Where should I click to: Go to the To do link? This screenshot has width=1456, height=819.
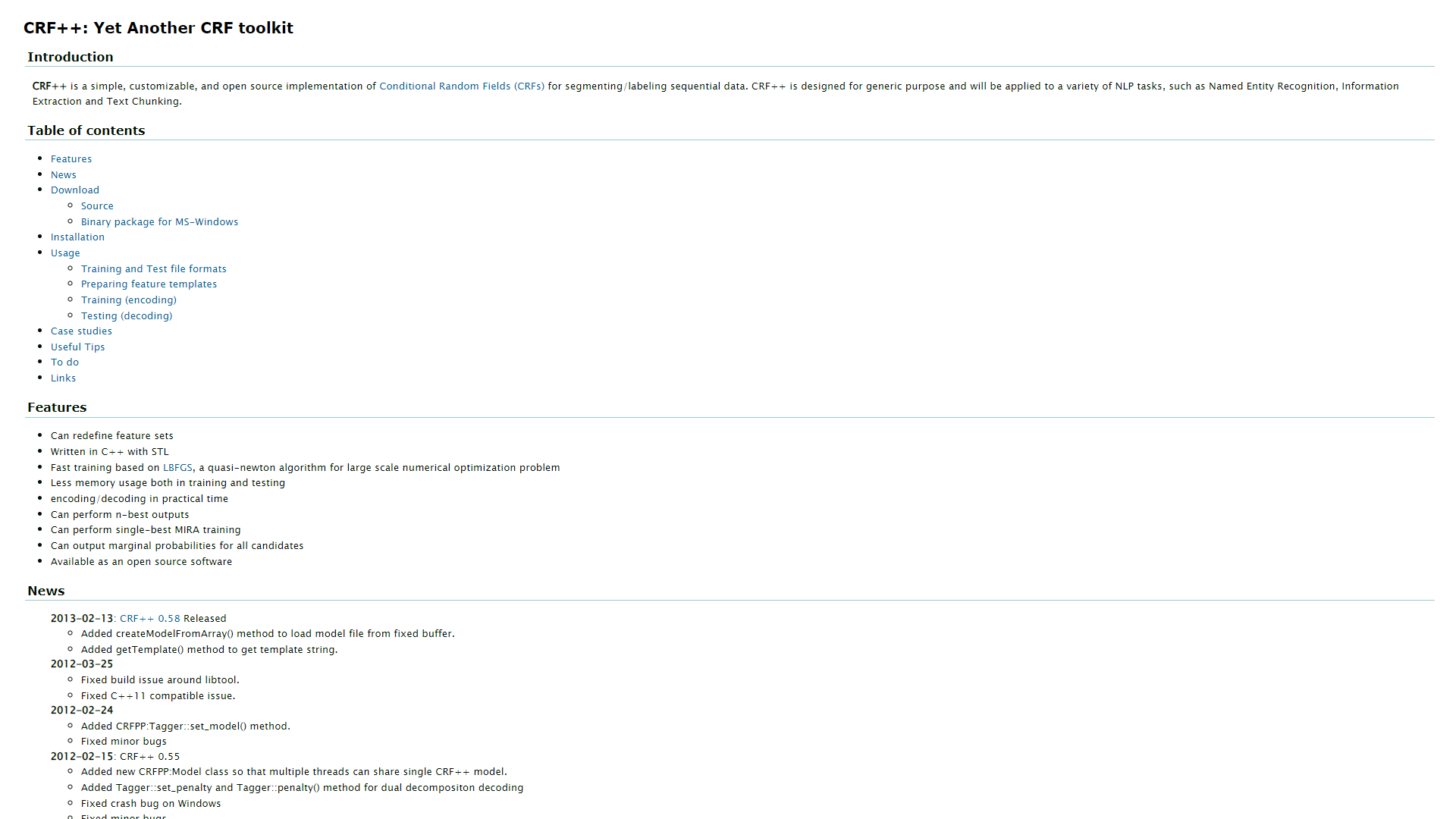click(x=64, y=362)
